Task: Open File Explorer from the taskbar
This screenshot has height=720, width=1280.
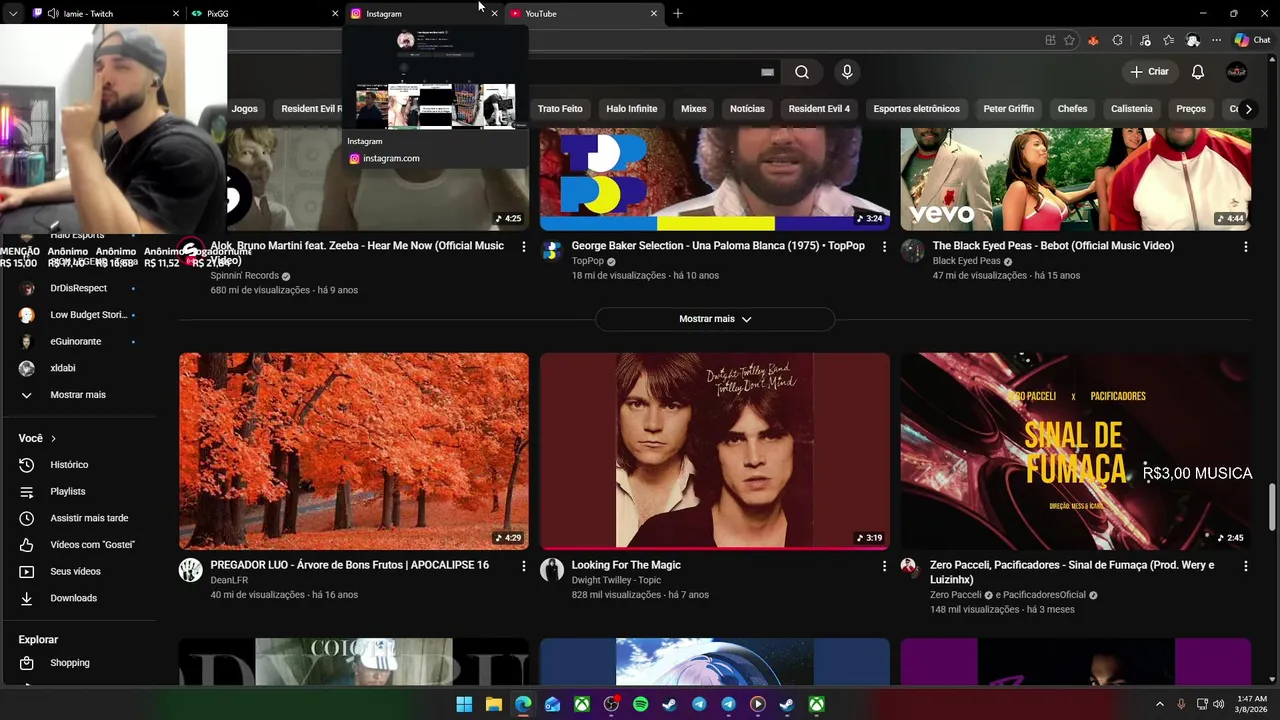Action: (x=494, y=704)
